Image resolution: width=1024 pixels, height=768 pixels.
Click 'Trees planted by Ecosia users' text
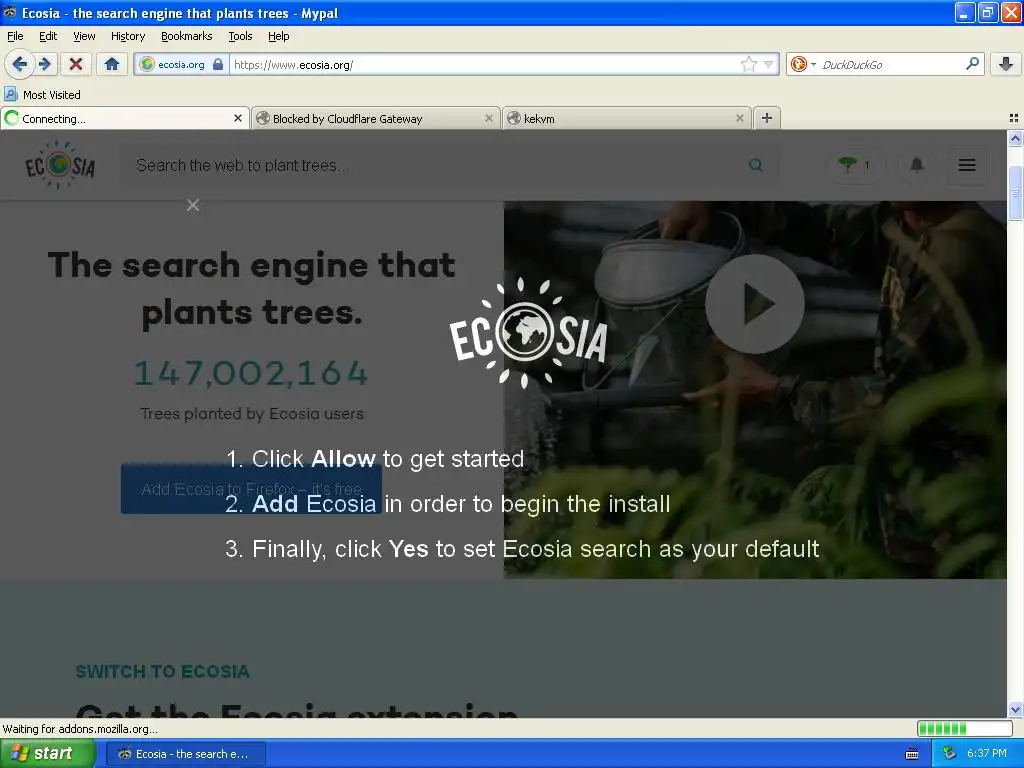[251, 413]
